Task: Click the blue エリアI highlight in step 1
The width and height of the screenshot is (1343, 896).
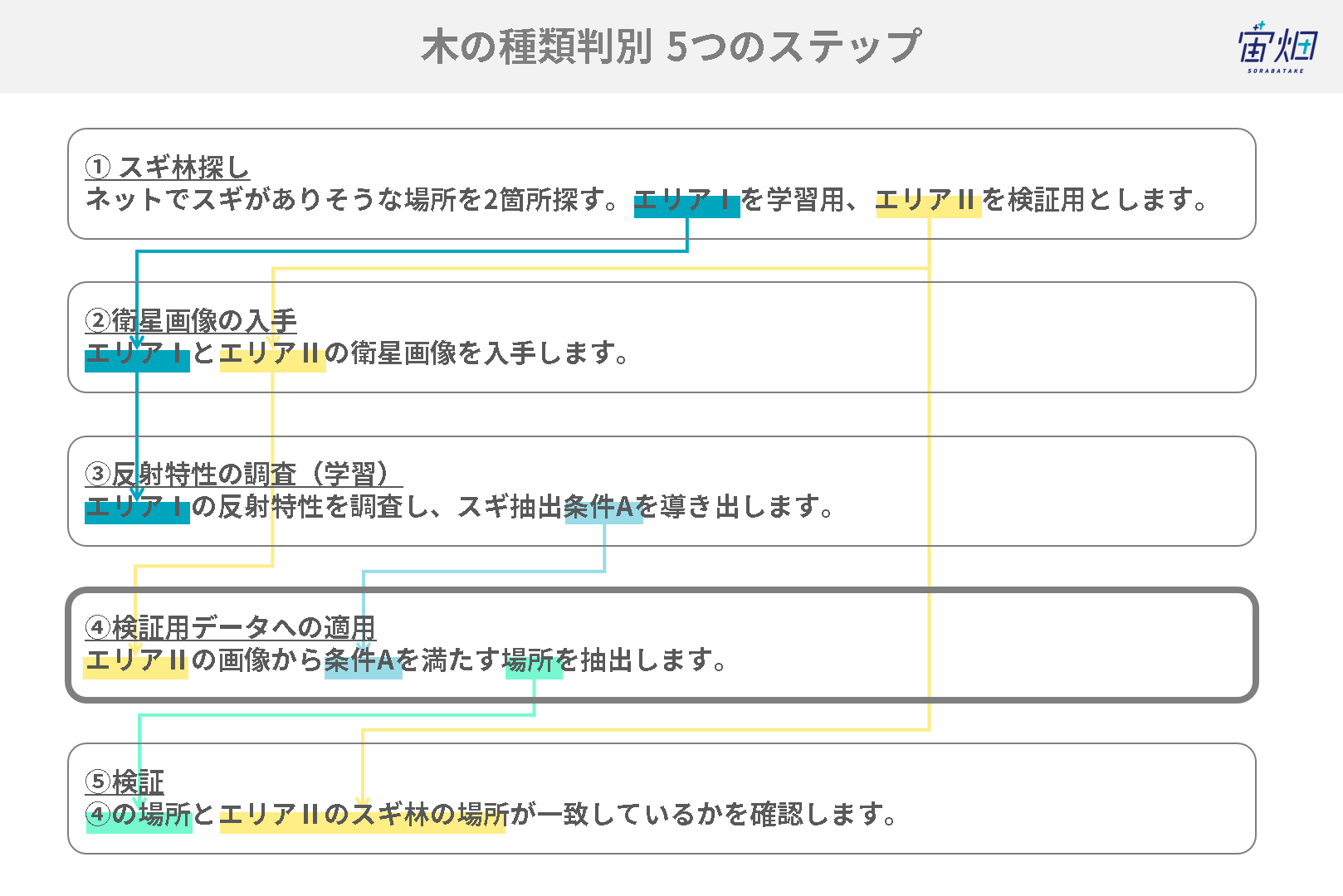Action: point(686,202)
